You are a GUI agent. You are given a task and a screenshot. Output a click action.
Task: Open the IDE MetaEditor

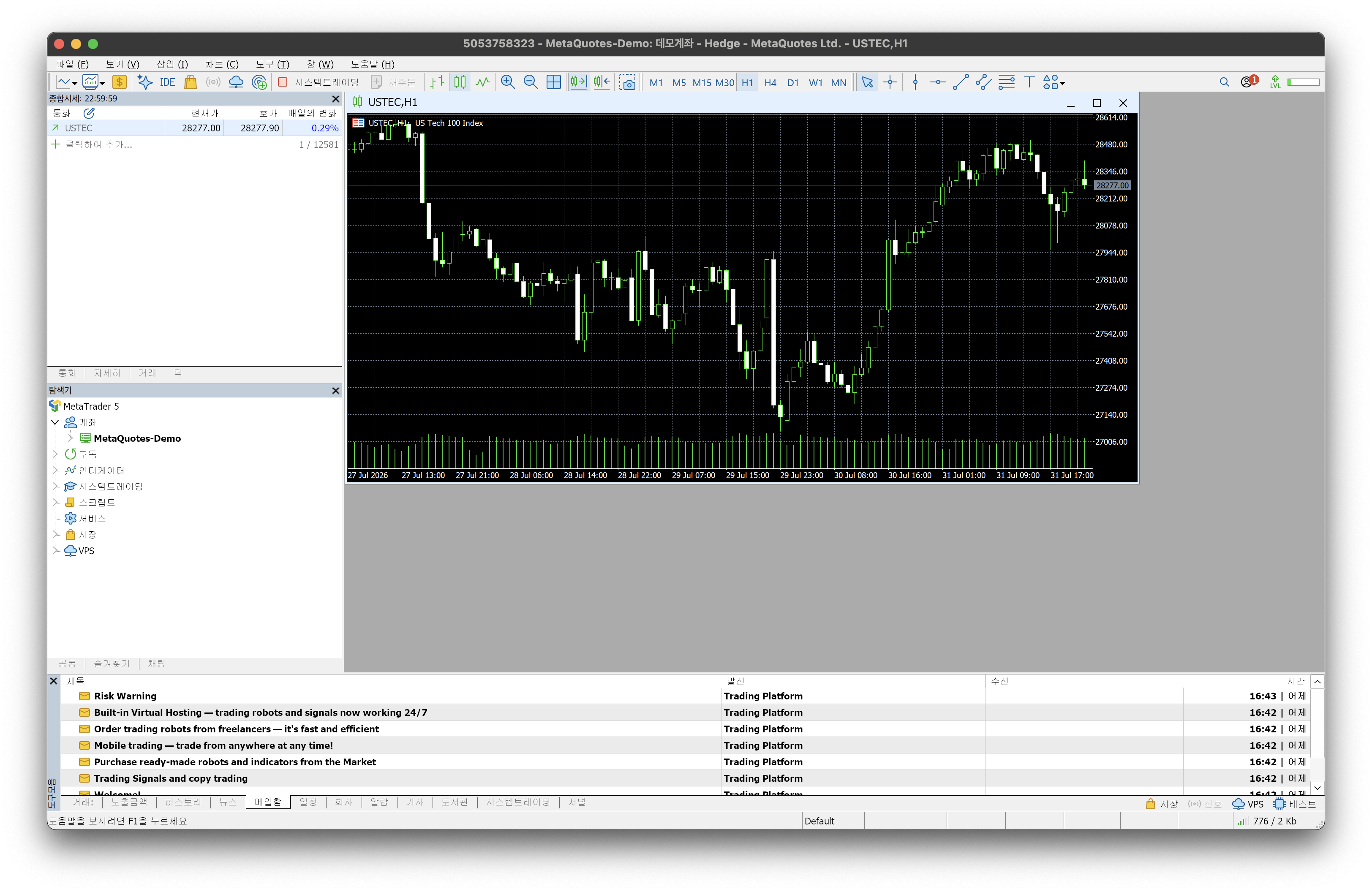pyautogui.click(x=167, y=82)
